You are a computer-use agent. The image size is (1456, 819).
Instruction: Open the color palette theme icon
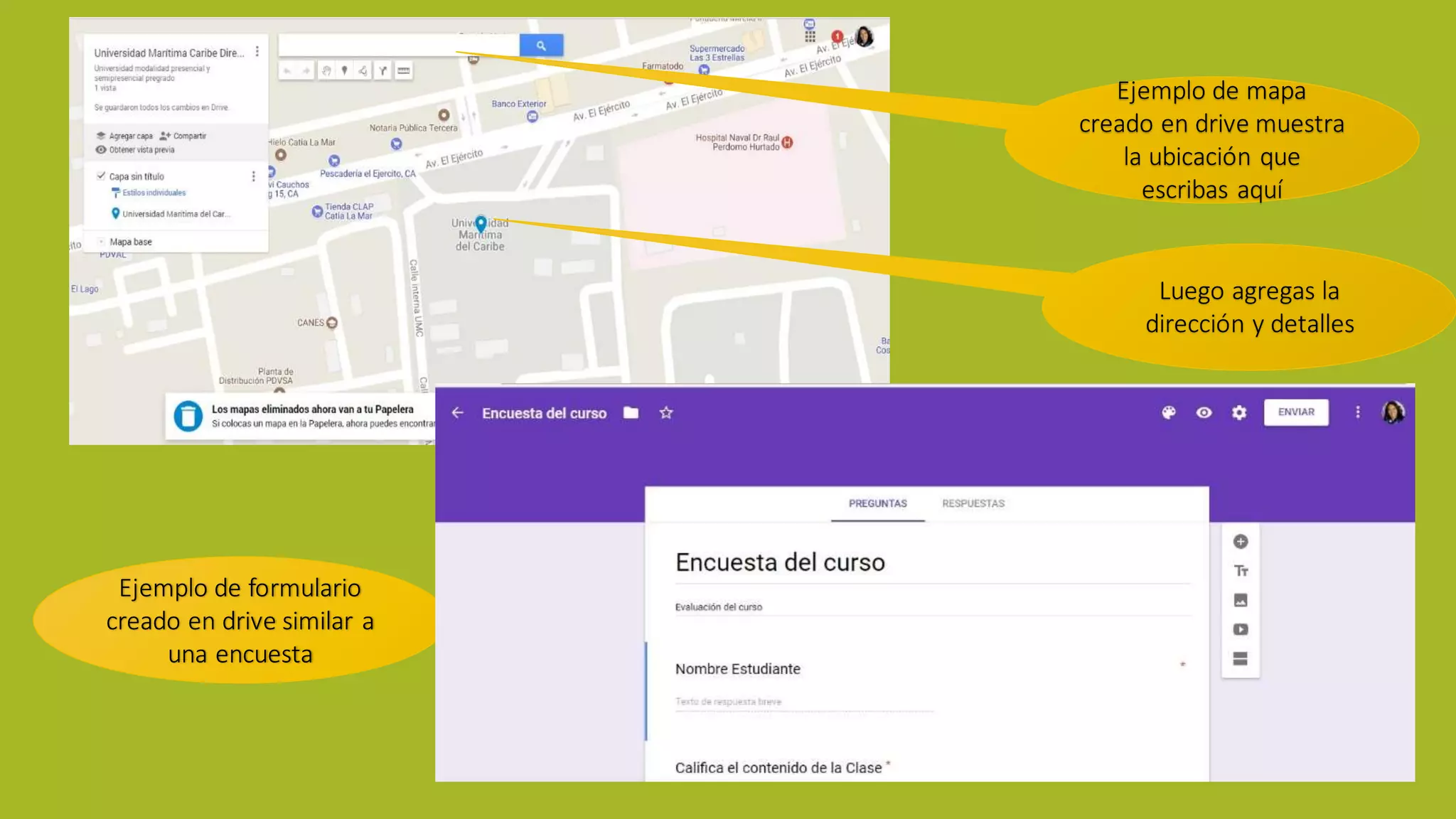[1169, 412]
